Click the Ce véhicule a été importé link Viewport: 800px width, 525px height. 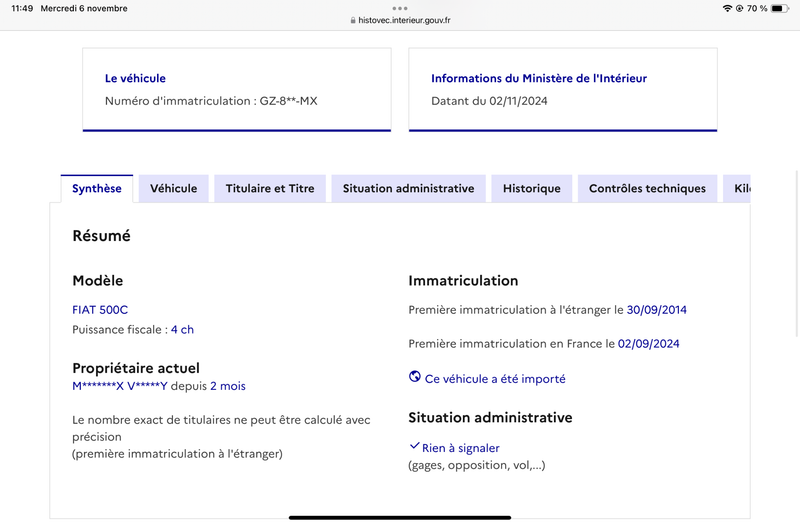coord(495,379)
